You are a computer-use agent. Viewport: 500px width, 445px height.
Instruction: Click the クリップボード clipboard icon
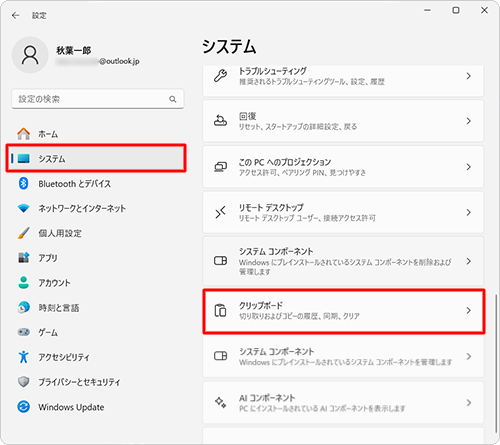pos(220,310)
